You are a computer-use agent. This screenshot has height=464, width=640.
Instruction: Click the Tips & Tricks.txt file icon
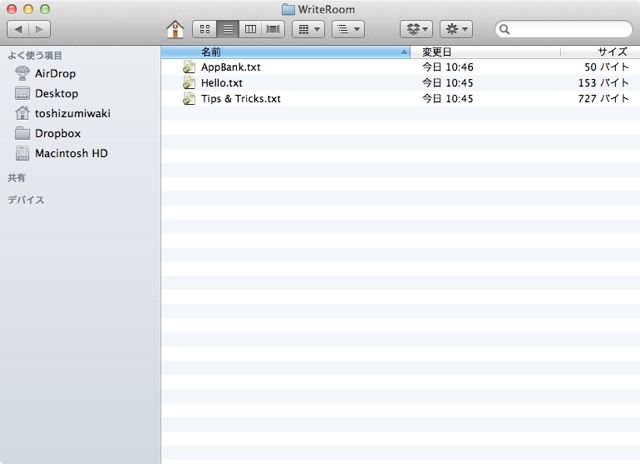click(x=189, y=98)
